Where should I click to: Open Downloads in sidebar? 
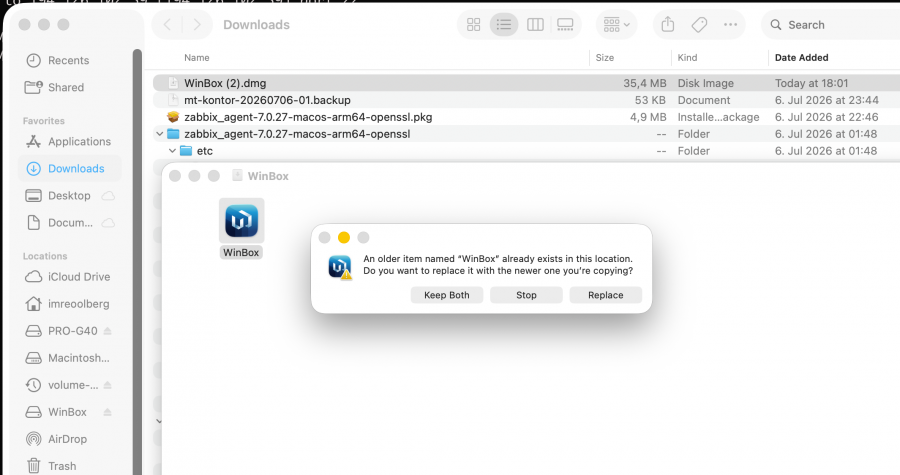(x=70, y=168)
